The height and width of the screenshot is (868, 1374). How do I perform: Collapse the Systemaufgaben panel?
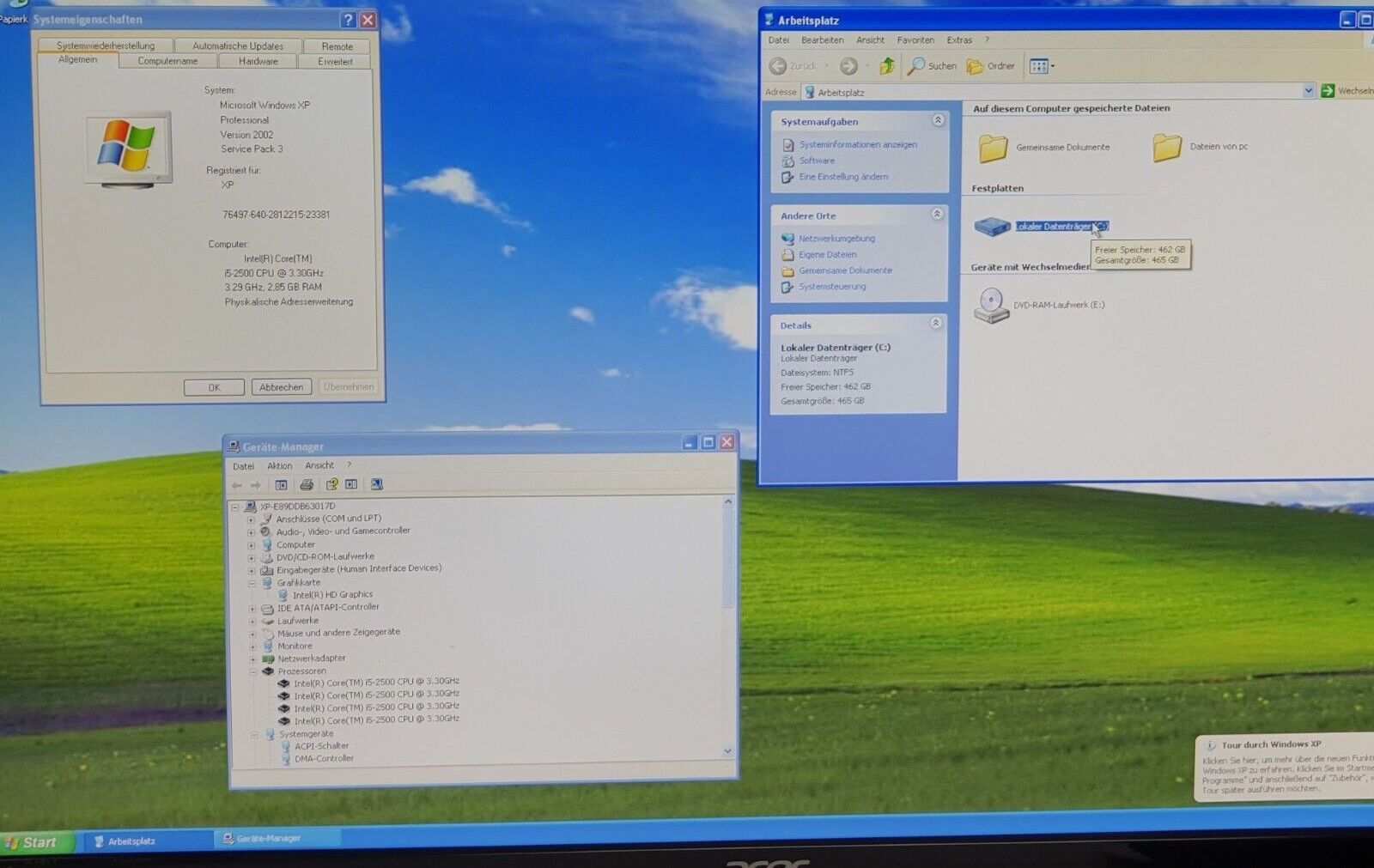coord(938,121)
